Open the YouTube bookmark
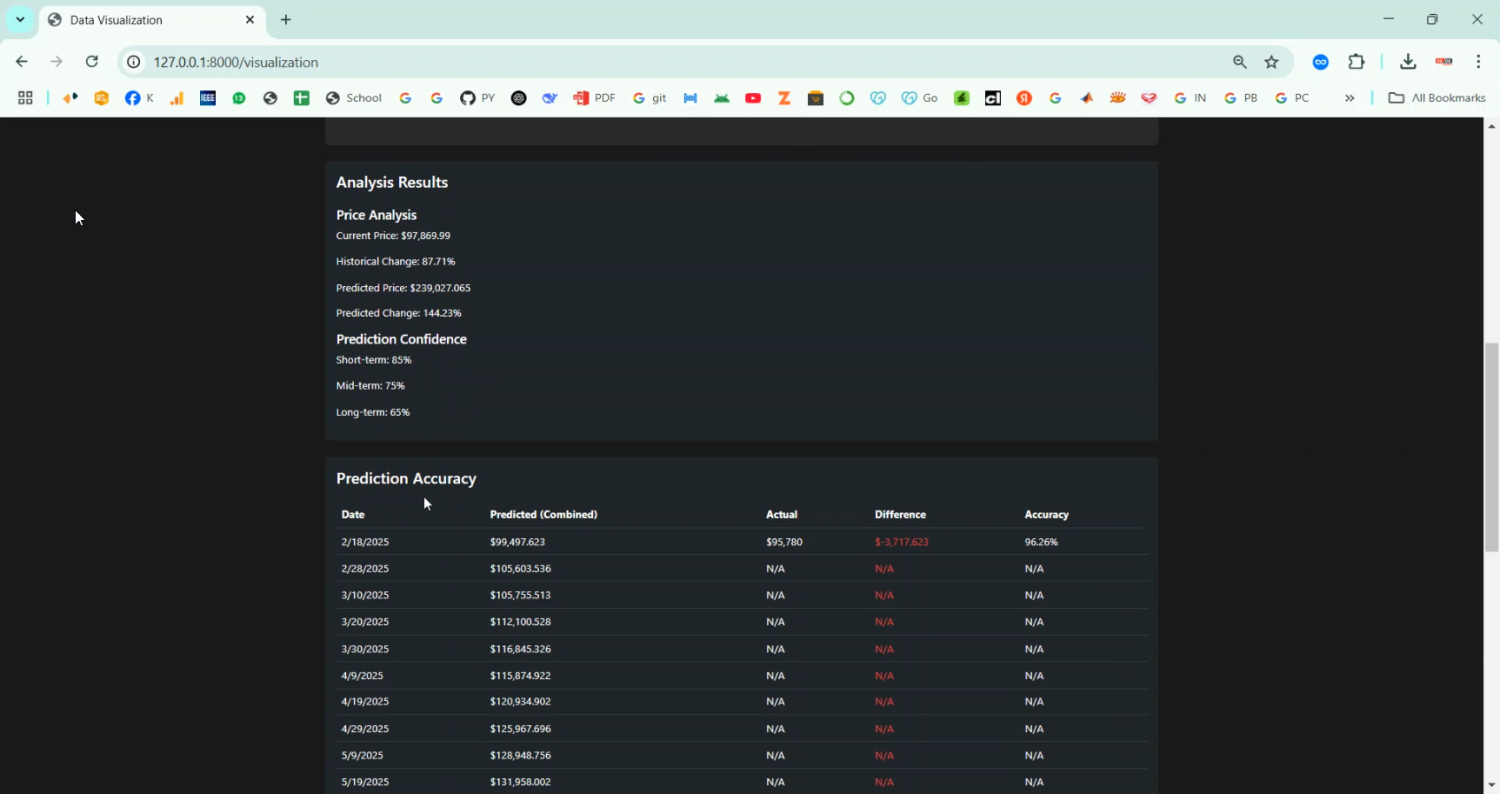Viewport: 1500px width, 794px height. point(753,98)
